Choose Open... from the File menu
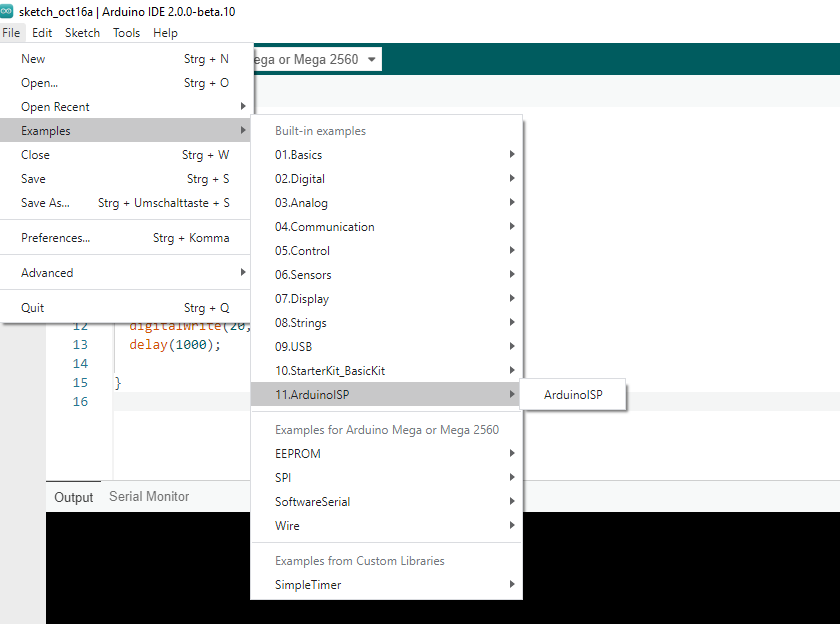The height and width of the screenshot is (624, 840). click(125, 83)
